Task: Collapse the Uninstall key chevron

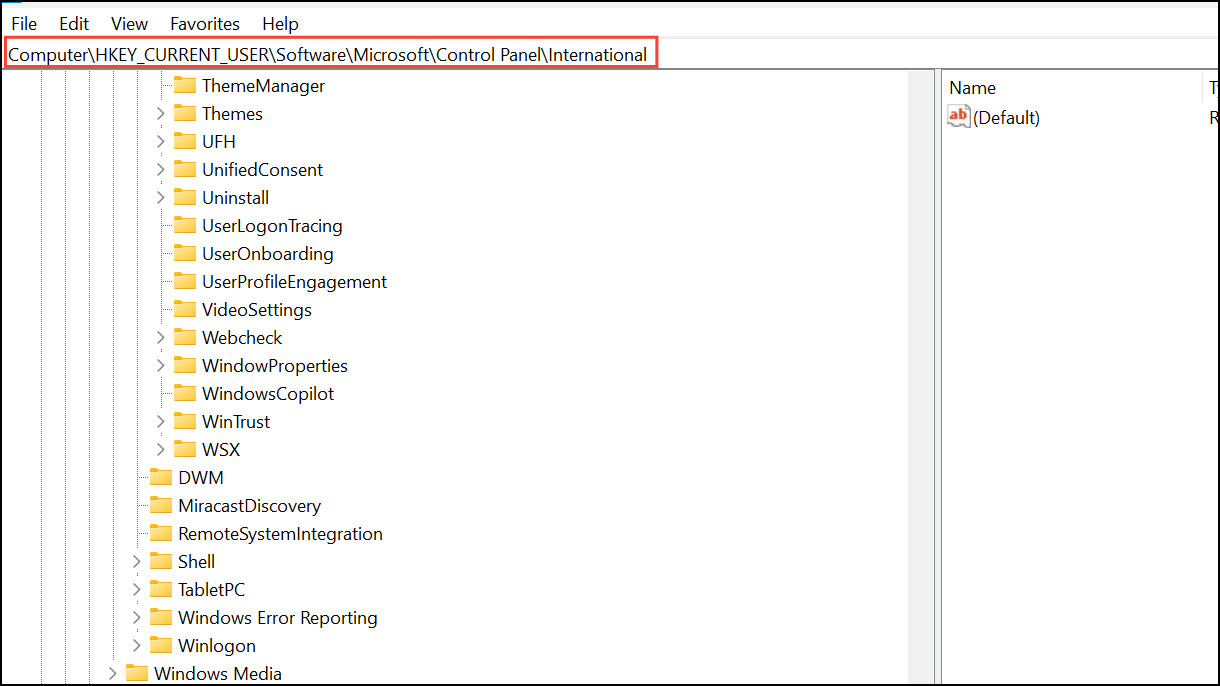Action: pos(161,197)
